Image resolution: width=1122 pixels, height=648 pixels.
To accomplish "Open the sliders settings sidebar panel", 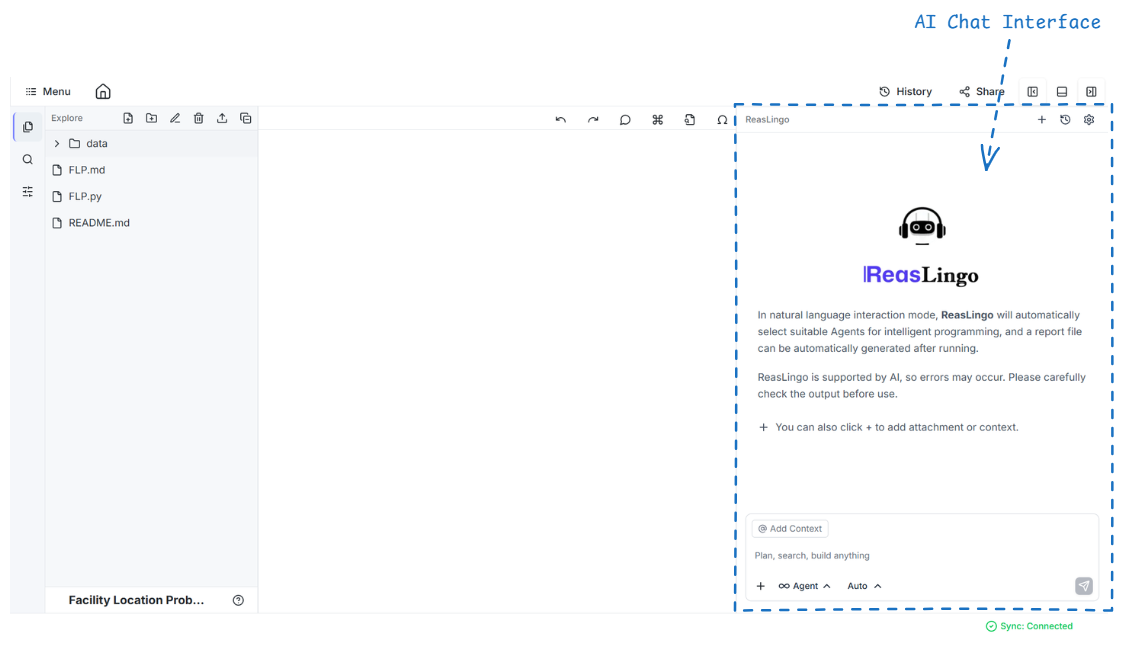I will (x=28, y=192).
